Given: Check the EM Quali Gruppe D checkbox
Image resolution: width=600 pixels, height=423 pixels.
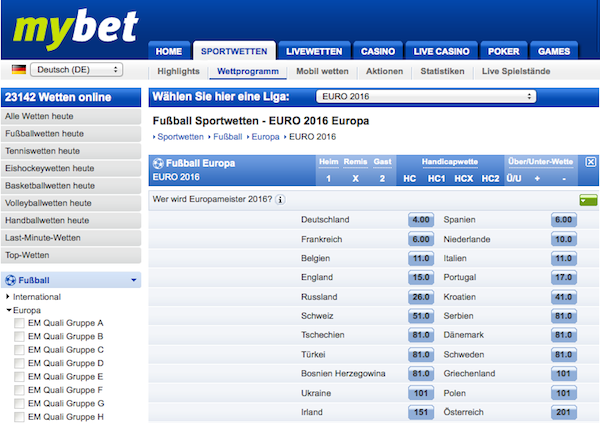Looking at the screenshot, I should pyautogui.click(x=19, y=363).
